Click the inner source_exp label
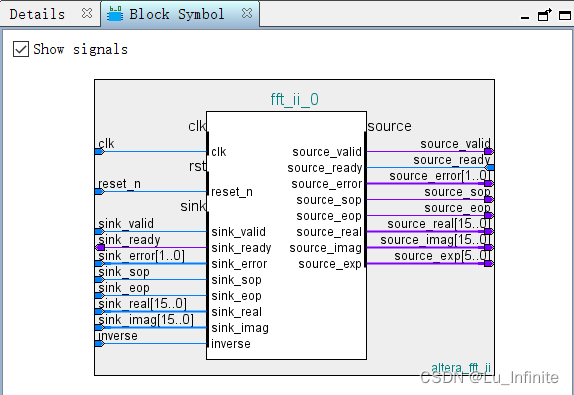This screenshot has width=574, height=395. click(330, 264)
